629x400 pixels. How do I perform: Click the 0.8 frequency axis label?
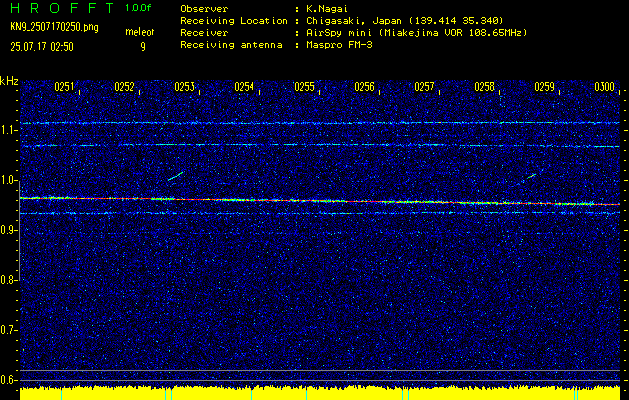coord(7,280)
